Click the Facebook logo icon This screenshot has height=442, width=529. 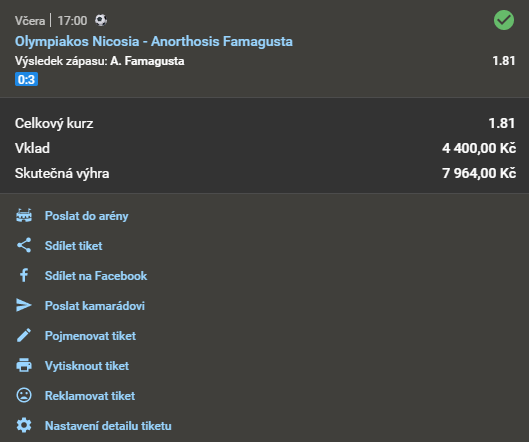point(24,275)
